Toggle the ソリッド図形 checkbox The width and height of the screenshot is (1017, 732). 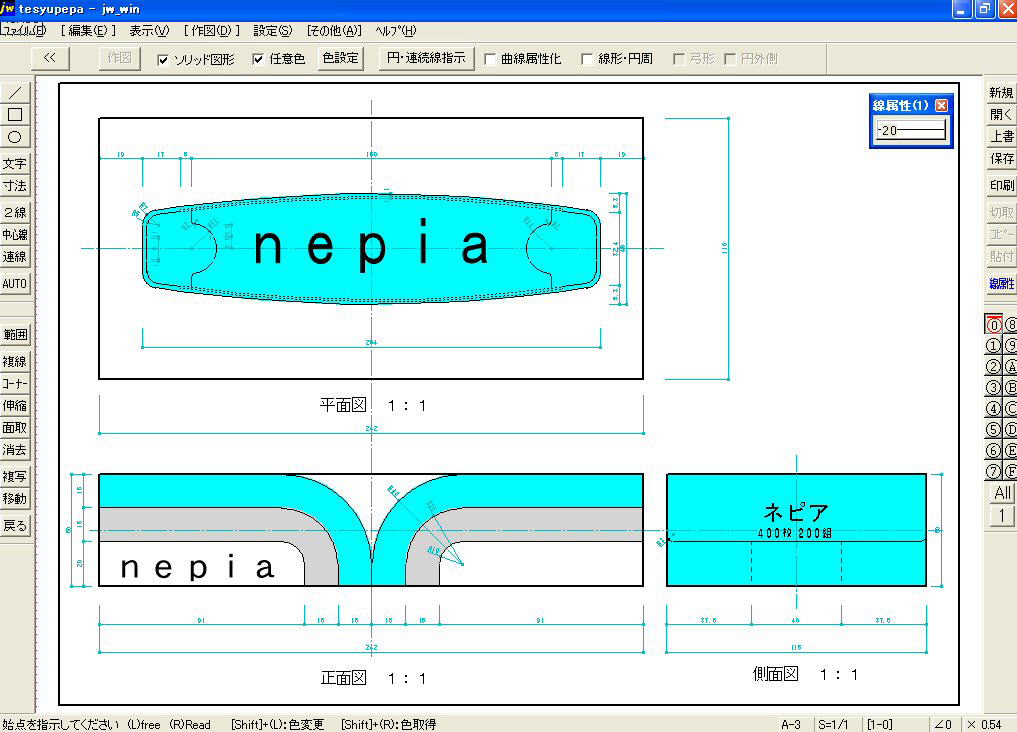pos(163,60)
